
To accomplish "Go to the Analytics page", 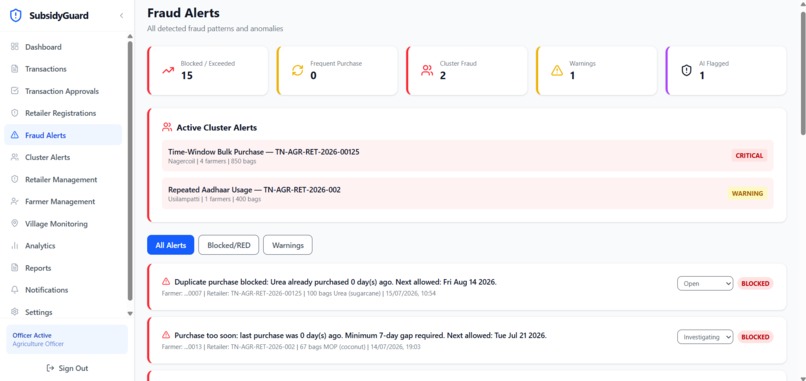I will pos(63,246).
